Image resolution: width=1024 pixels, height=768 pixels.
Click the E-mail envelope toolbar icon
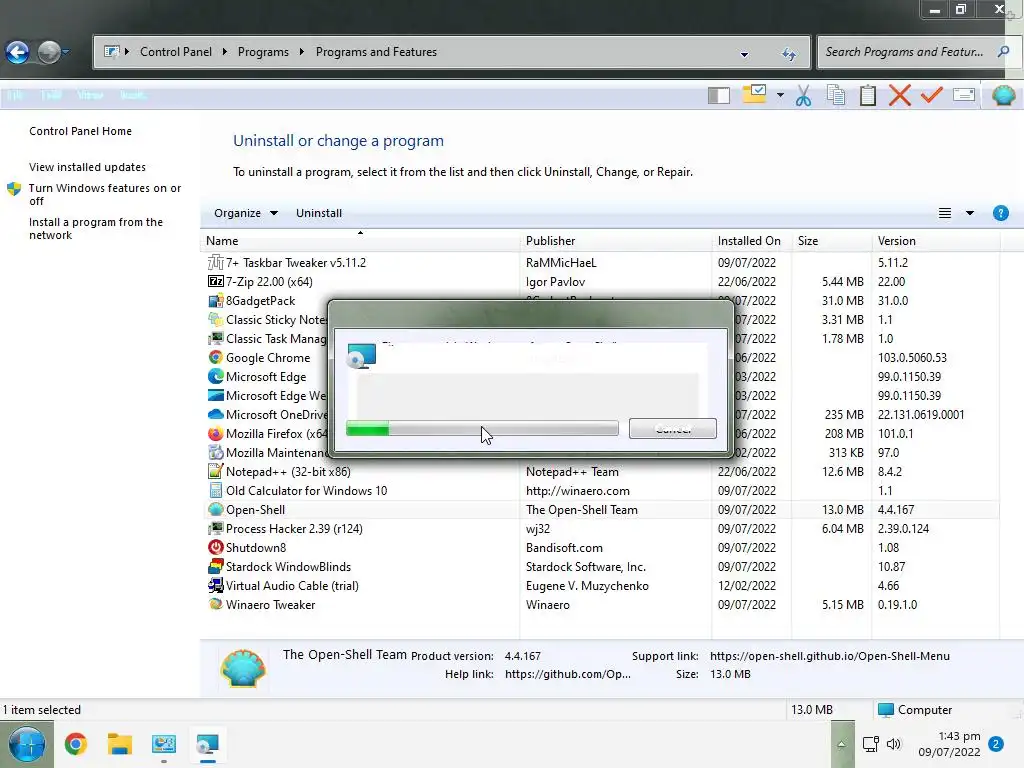coord(964,95)
